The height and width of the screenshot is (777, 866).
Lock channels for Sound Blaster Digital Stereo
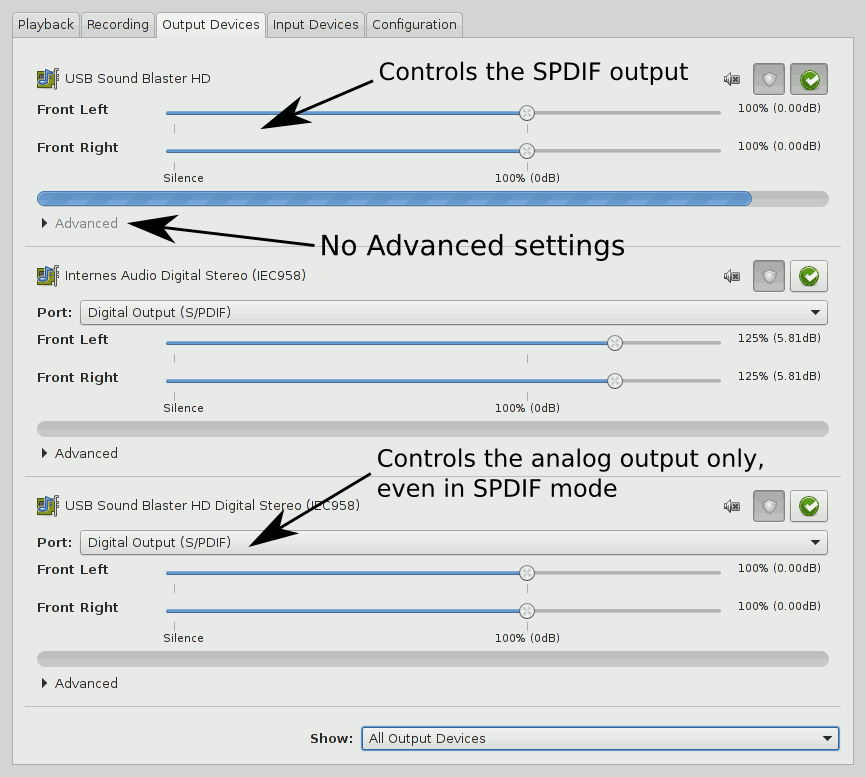pyautogui.click(x=769, y=507)
